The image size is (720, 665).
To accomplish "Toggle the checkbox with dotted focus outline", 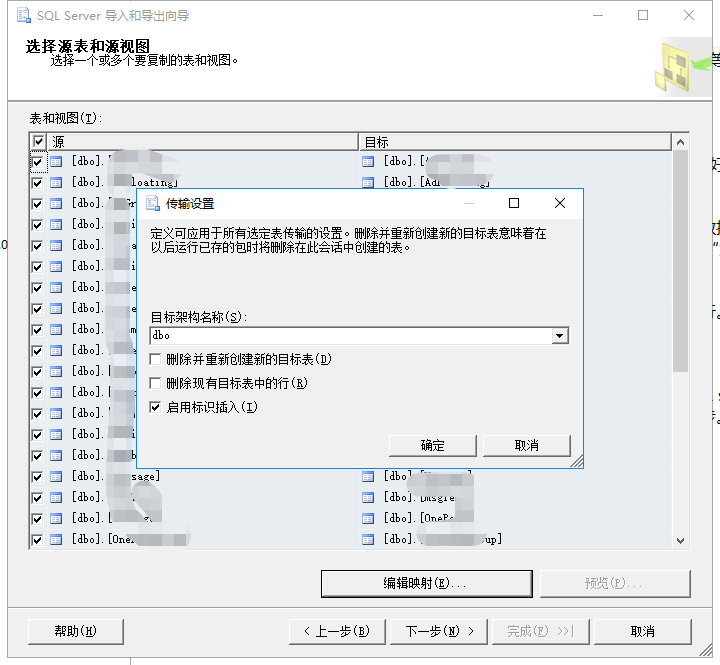I will click(x=38, y=162).
